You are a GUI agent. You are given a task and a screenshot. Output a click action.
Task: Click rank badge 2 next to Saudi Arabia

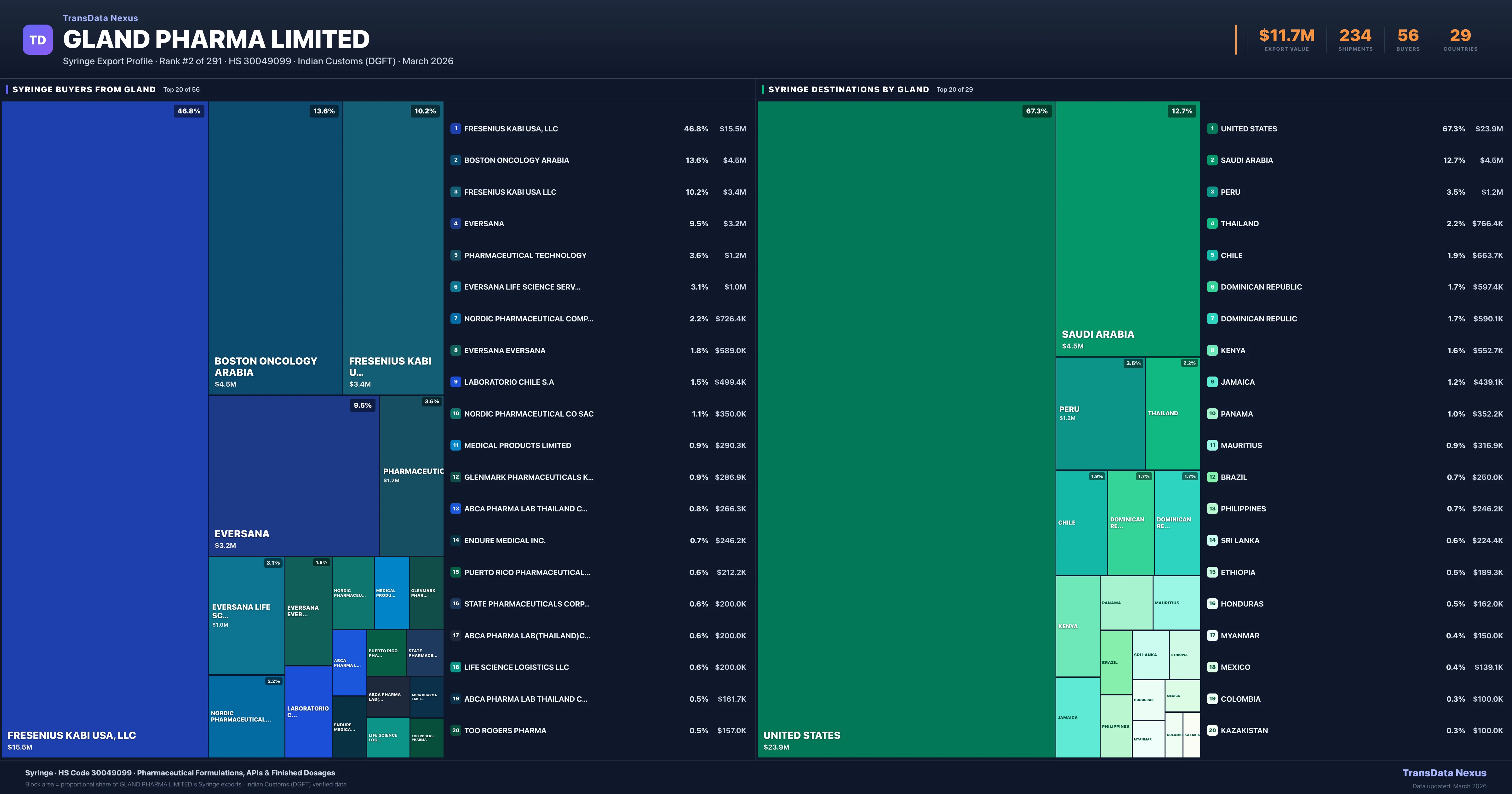pos(1212,160)
